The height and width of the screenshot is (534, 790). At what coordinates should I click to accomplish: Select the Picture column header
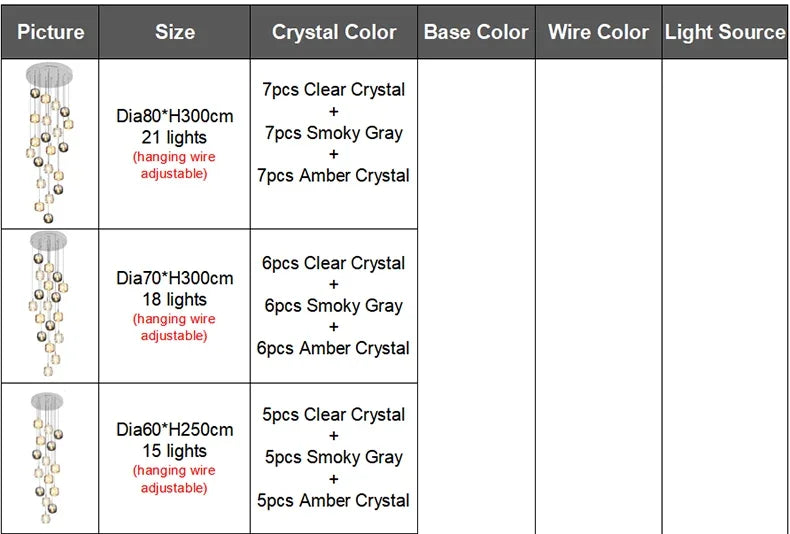coord(50,32)
